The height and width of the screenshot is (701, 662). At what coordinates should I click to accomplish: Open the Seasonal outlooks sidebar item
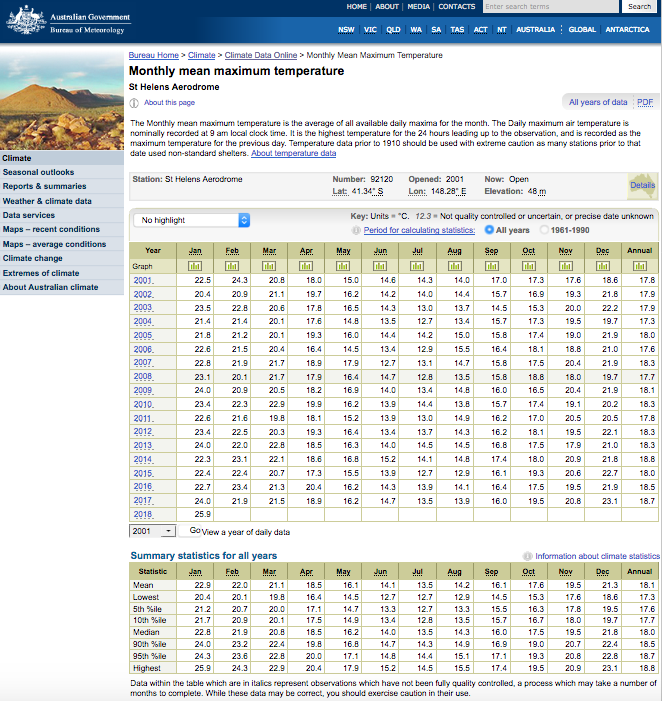38,172
